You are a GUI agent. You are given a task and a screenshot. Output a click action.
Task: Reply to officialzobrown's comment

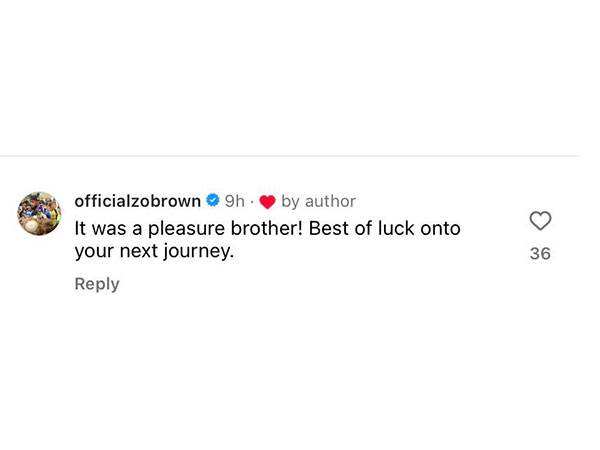tap(97, 284)
